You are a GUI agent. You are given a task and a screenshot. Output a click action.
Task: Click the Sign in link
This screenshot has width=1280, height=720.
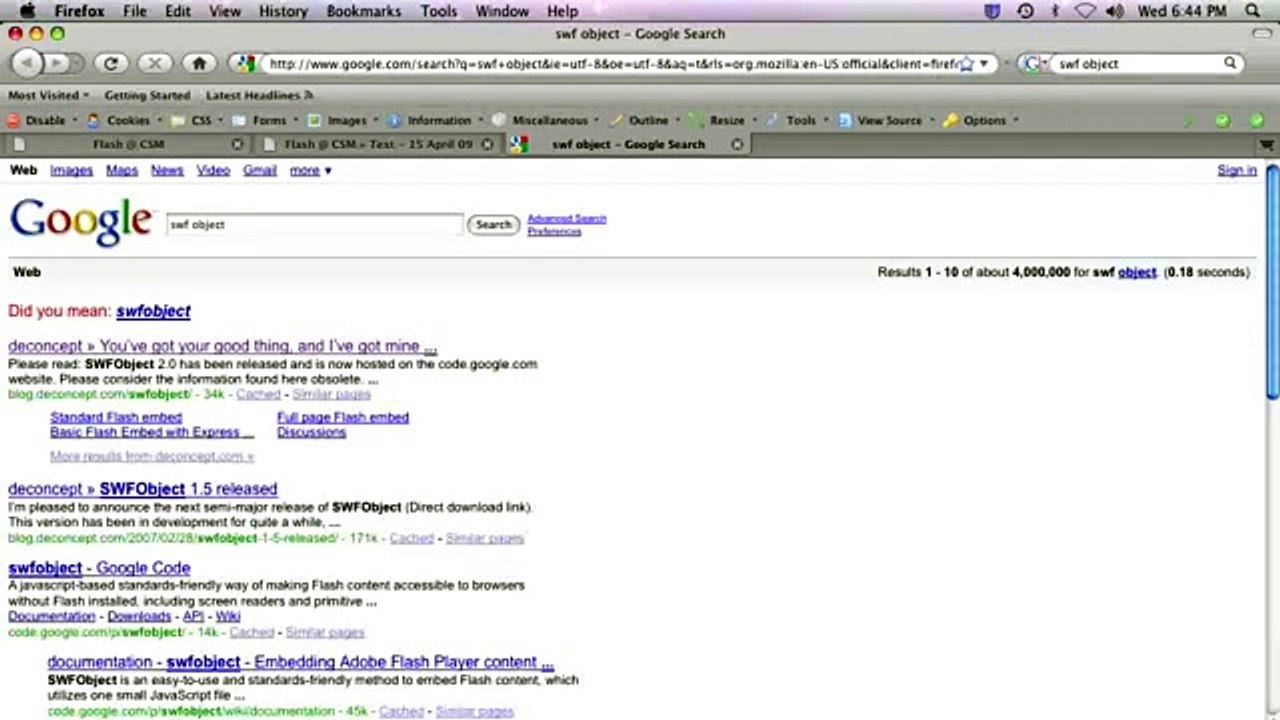(1237, 170)
